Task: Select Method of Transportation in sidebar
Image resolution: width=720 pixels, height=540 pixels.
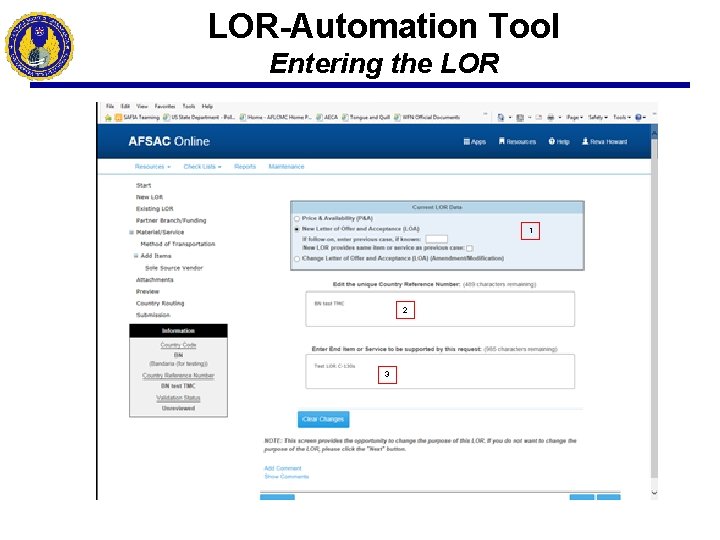Action: point(178,244)
